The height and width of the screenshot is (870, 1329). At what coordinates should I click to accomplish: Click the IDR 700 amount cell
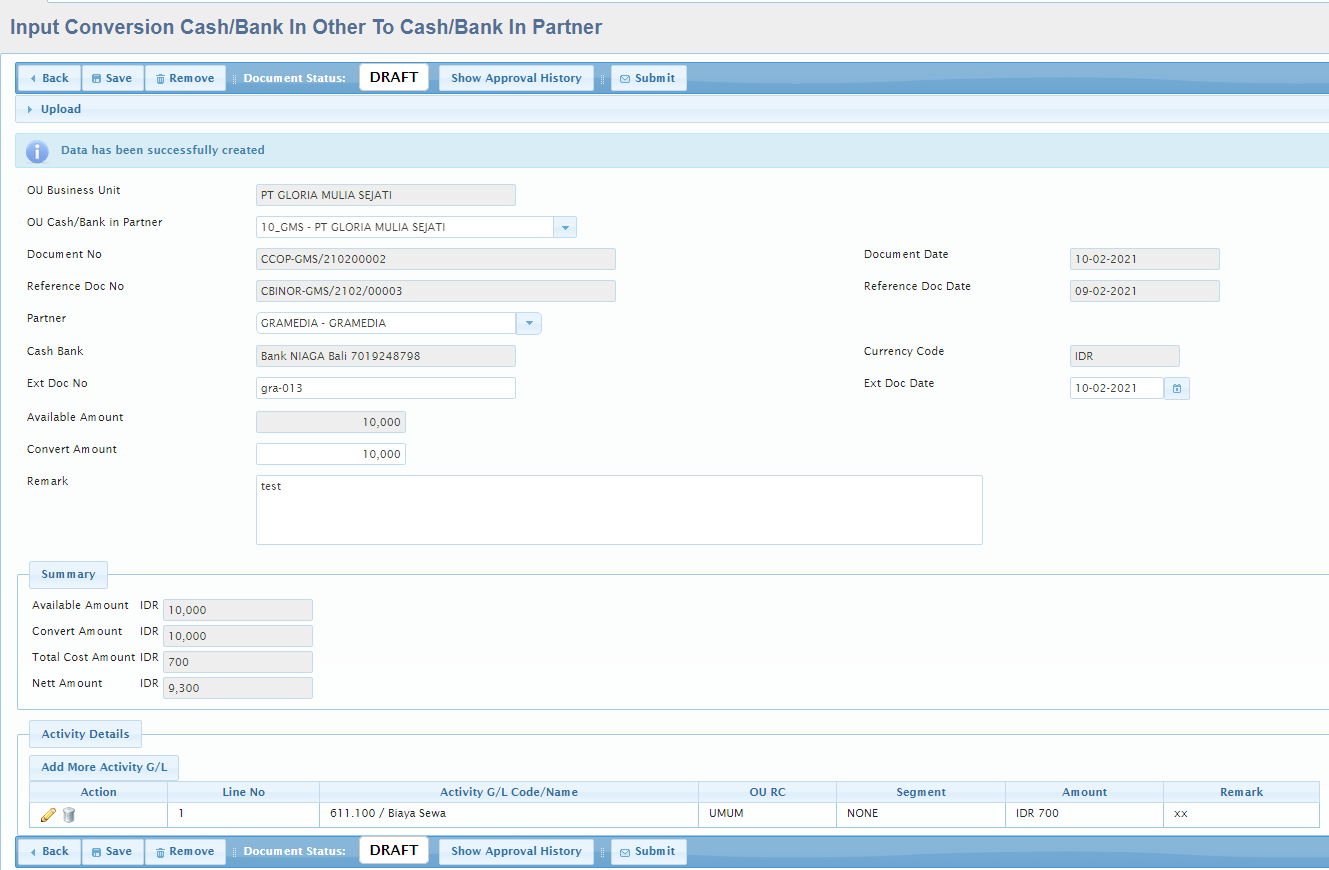coord(1085,814)
